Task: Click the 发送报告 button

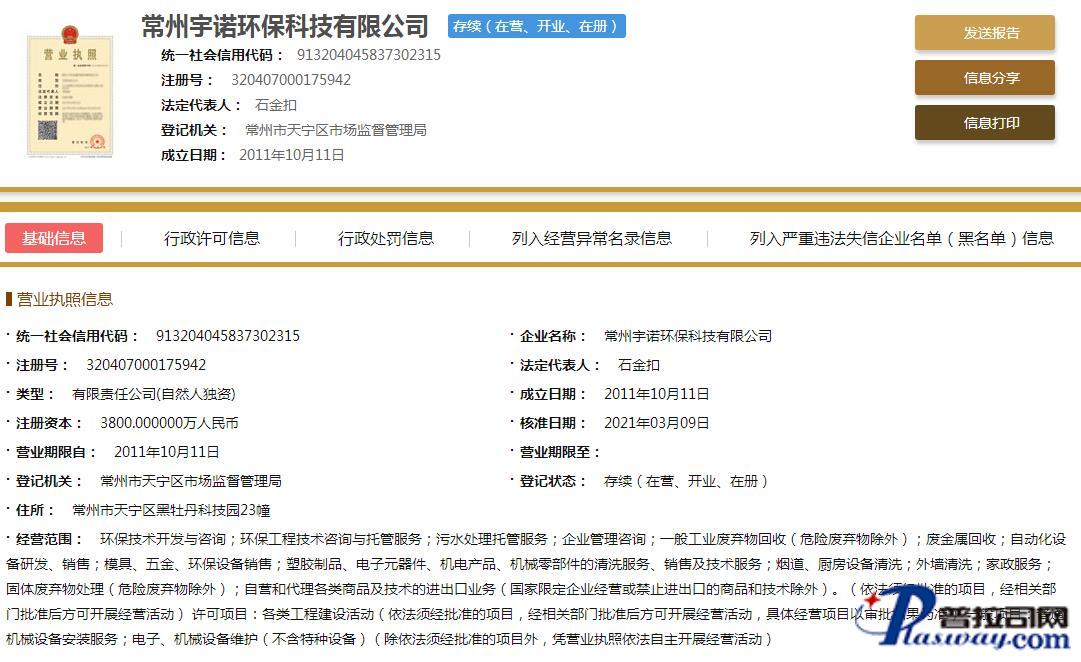Action: pyautogui.click(x=984, y=33)
